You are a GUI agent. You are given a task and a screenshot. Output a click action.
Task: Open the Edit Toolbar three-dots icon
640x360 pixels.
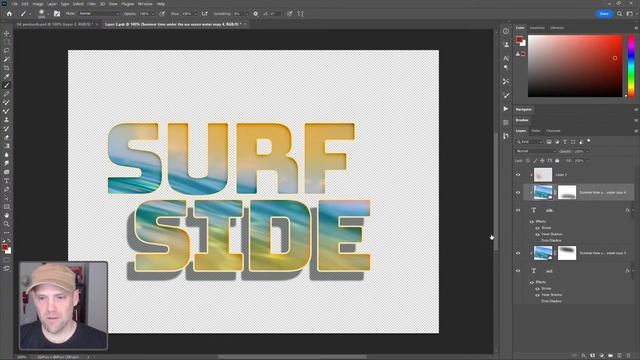(7, 233)
